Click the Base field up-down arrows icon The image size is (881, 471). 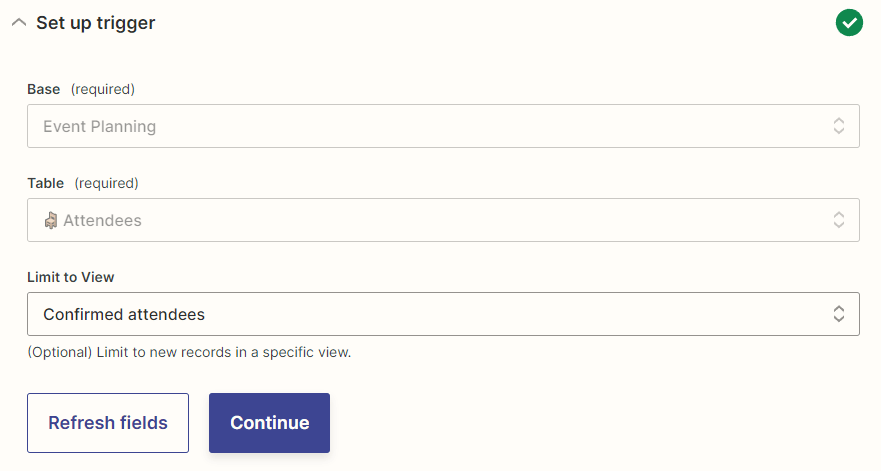pyautogui.click(x=839, y=127)
